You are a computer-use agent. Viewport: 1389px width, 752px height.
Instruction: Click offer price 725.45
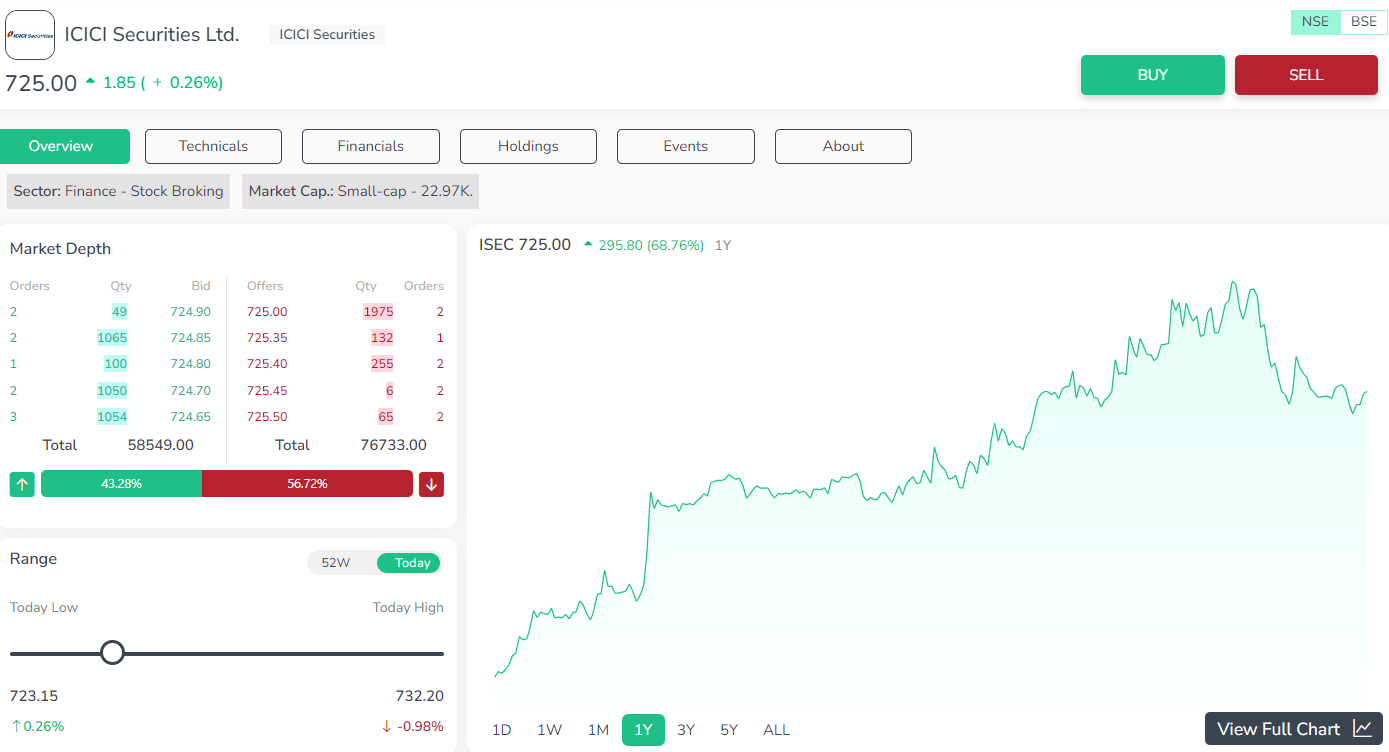(x=267, y=391)
